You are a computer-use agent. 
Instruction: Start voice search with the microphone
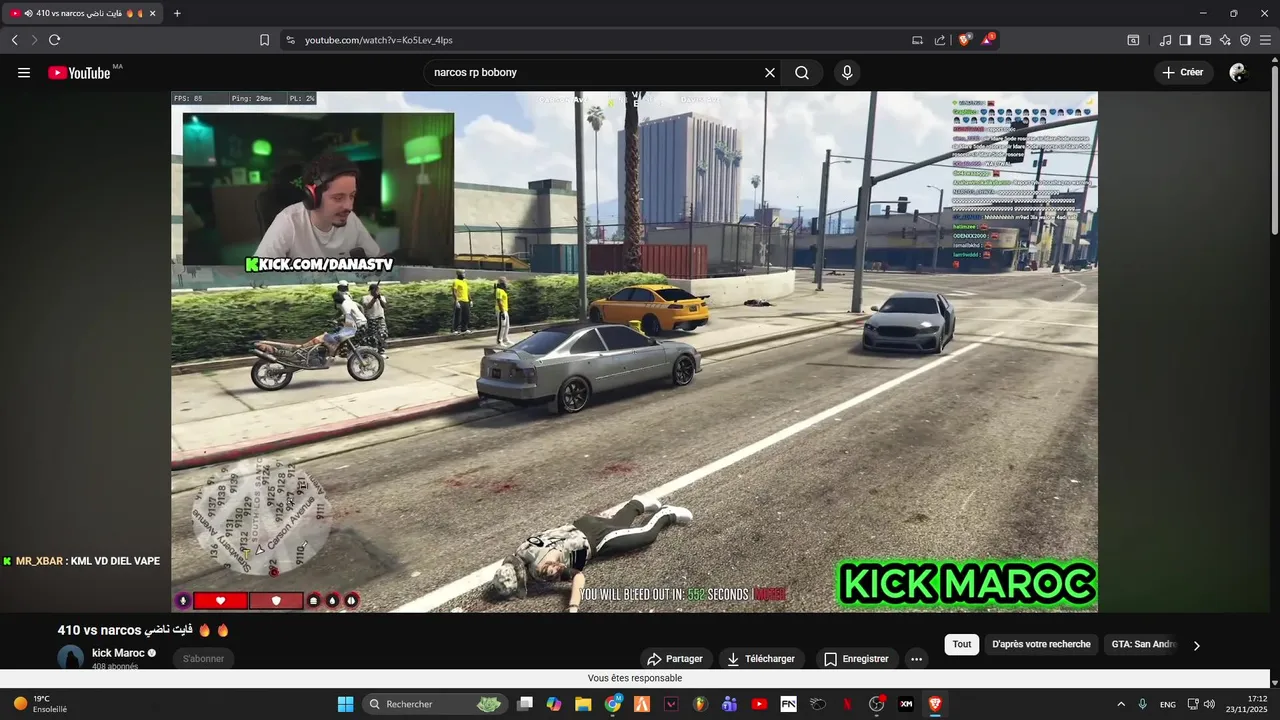[x=847, y=72]
